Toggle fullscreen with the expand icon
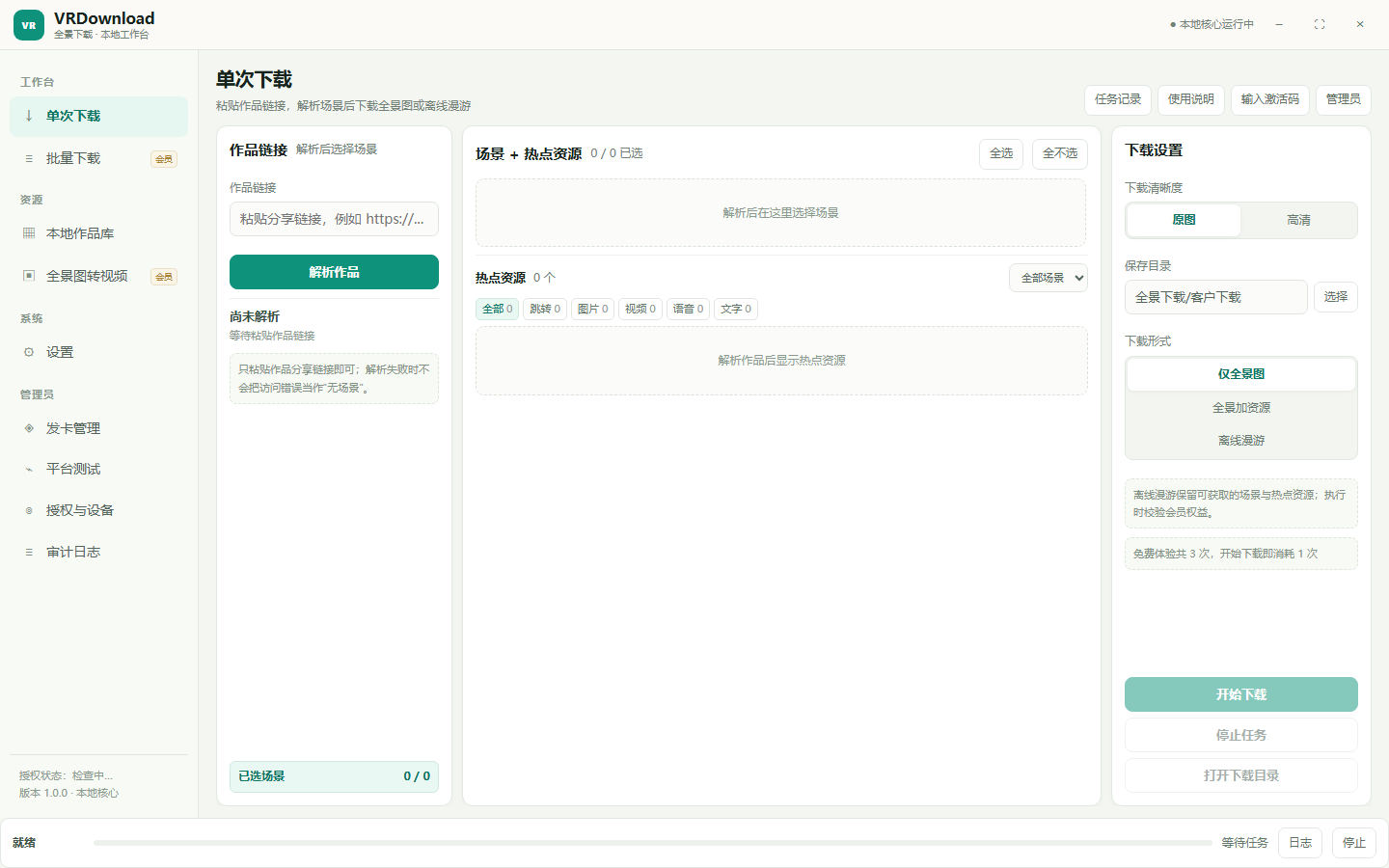Screen dimensions: 1389x868 click(1320, 24)
